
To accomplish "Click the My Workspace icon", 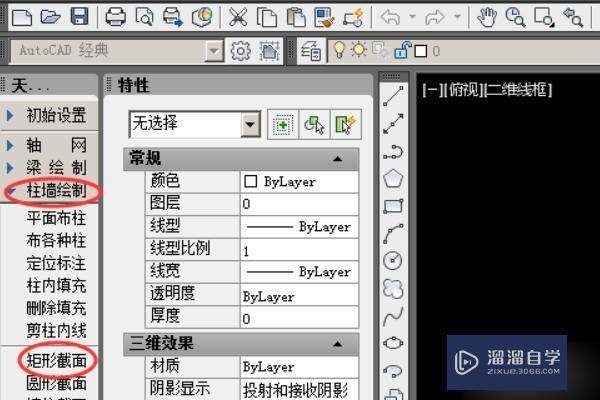I will point(270,51).
